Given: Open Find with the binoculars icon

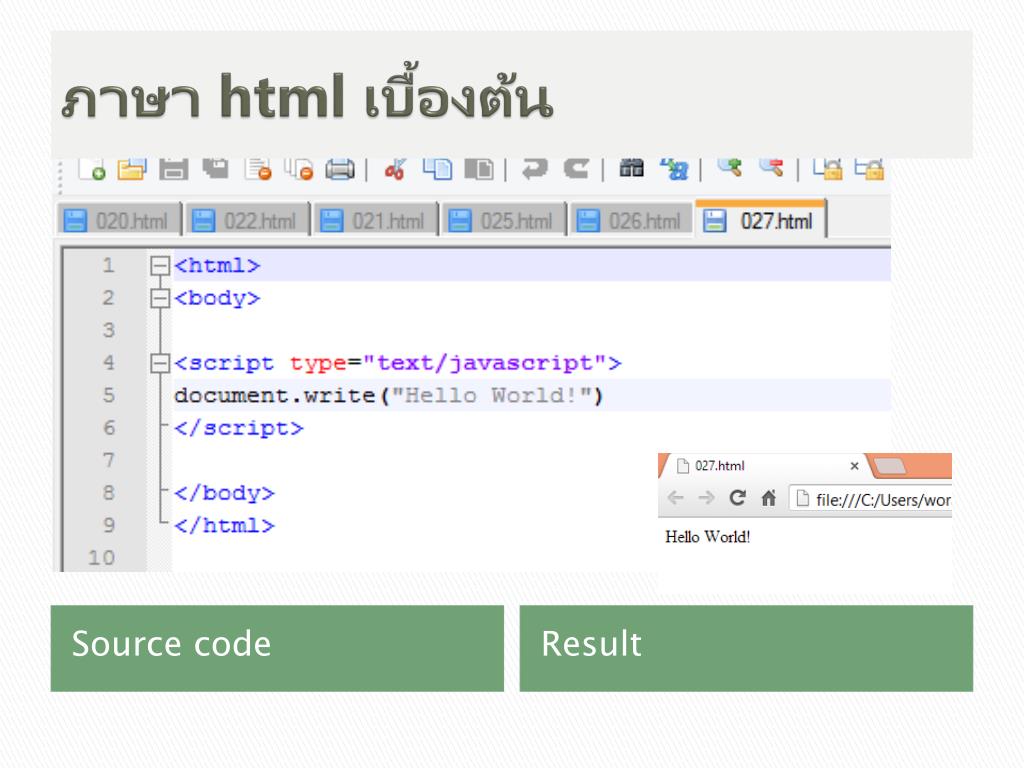Looking at the screenshot, I should pyautogui.click(x=632, y=168).
